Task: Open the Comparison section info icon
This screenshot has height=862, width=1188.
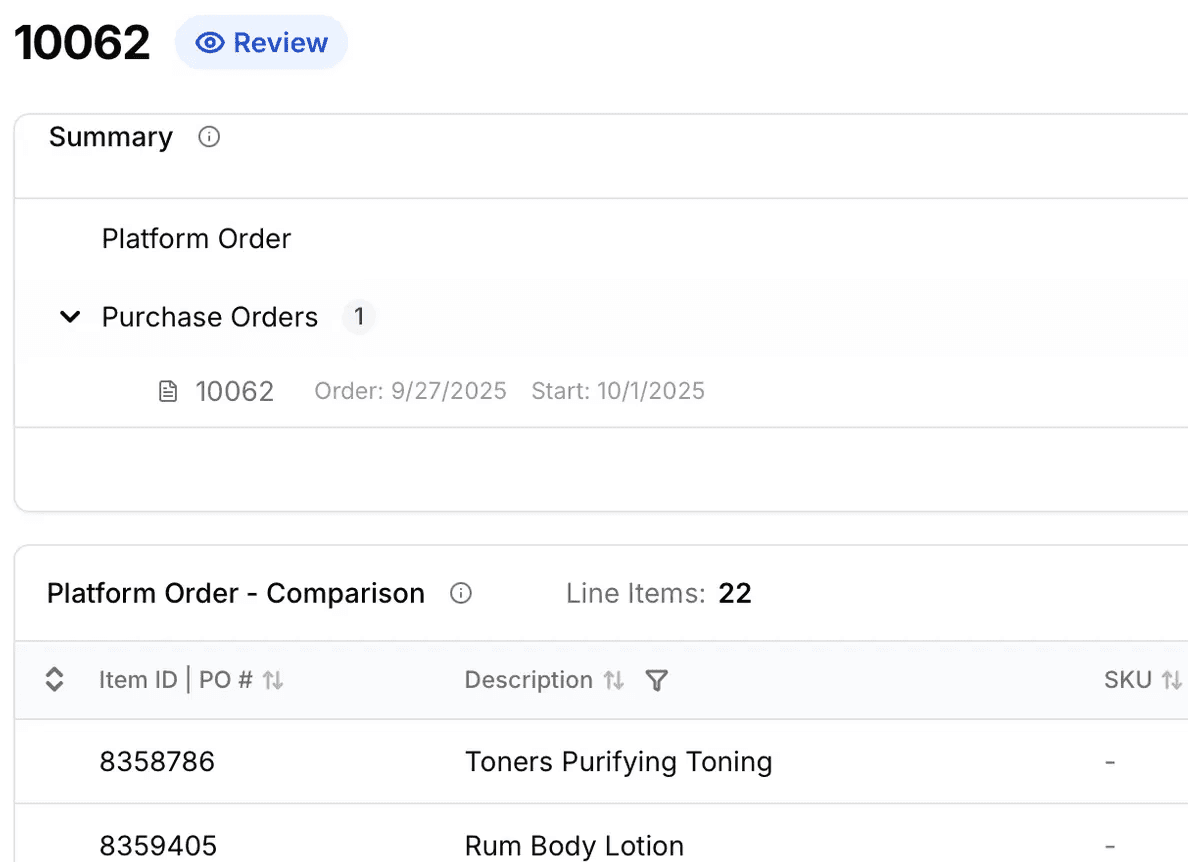Action: coord(461,593)
